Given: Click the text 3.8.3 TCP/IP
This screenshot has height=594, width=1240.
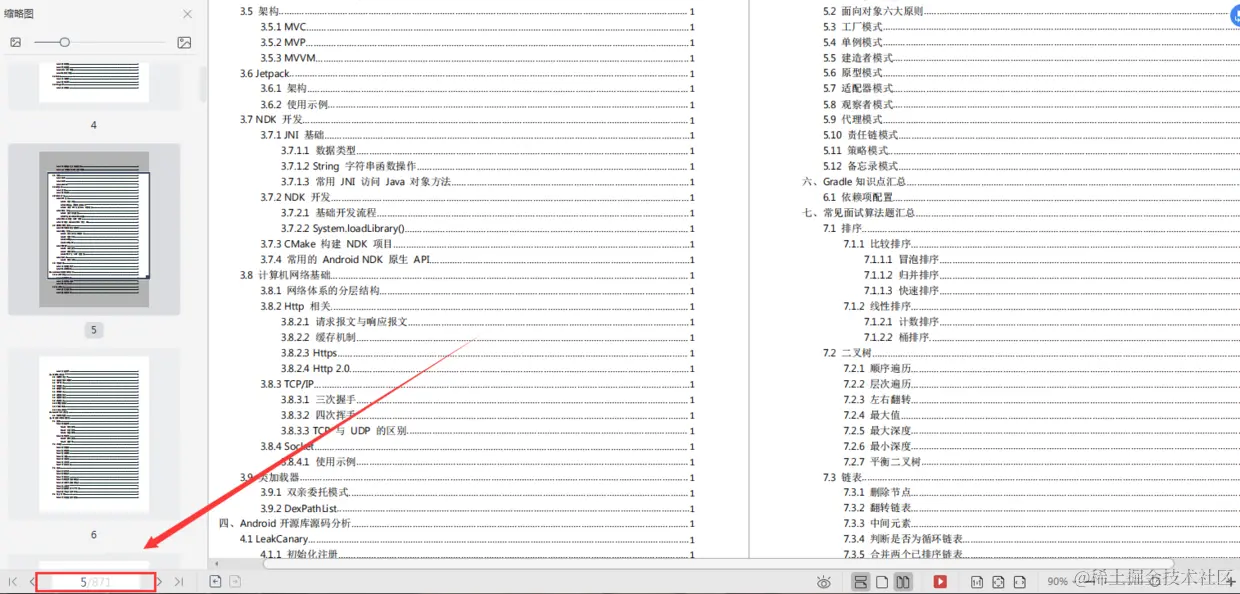Looking at the screenshot, I should pyautogui.click(x=285, y=384).
